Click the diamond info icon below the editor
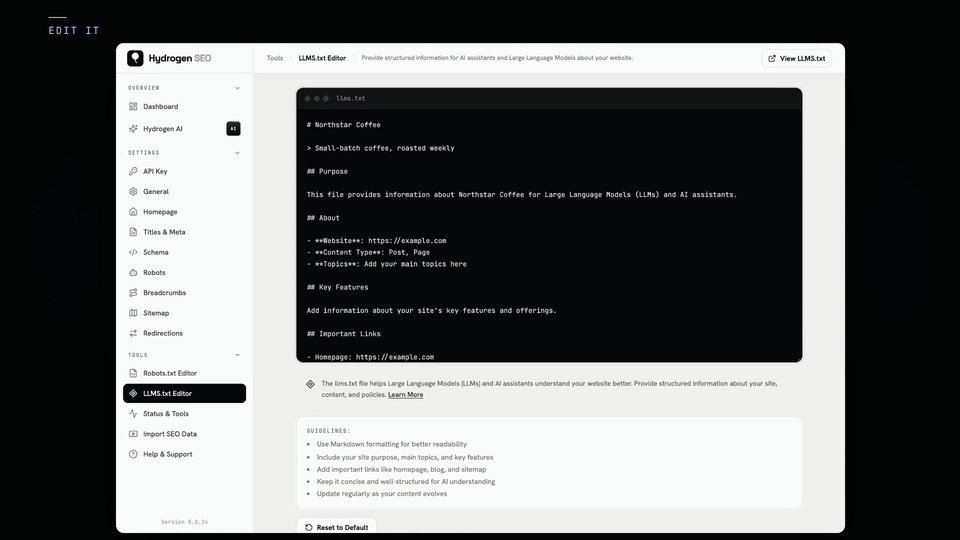 [x=310, y=384]
